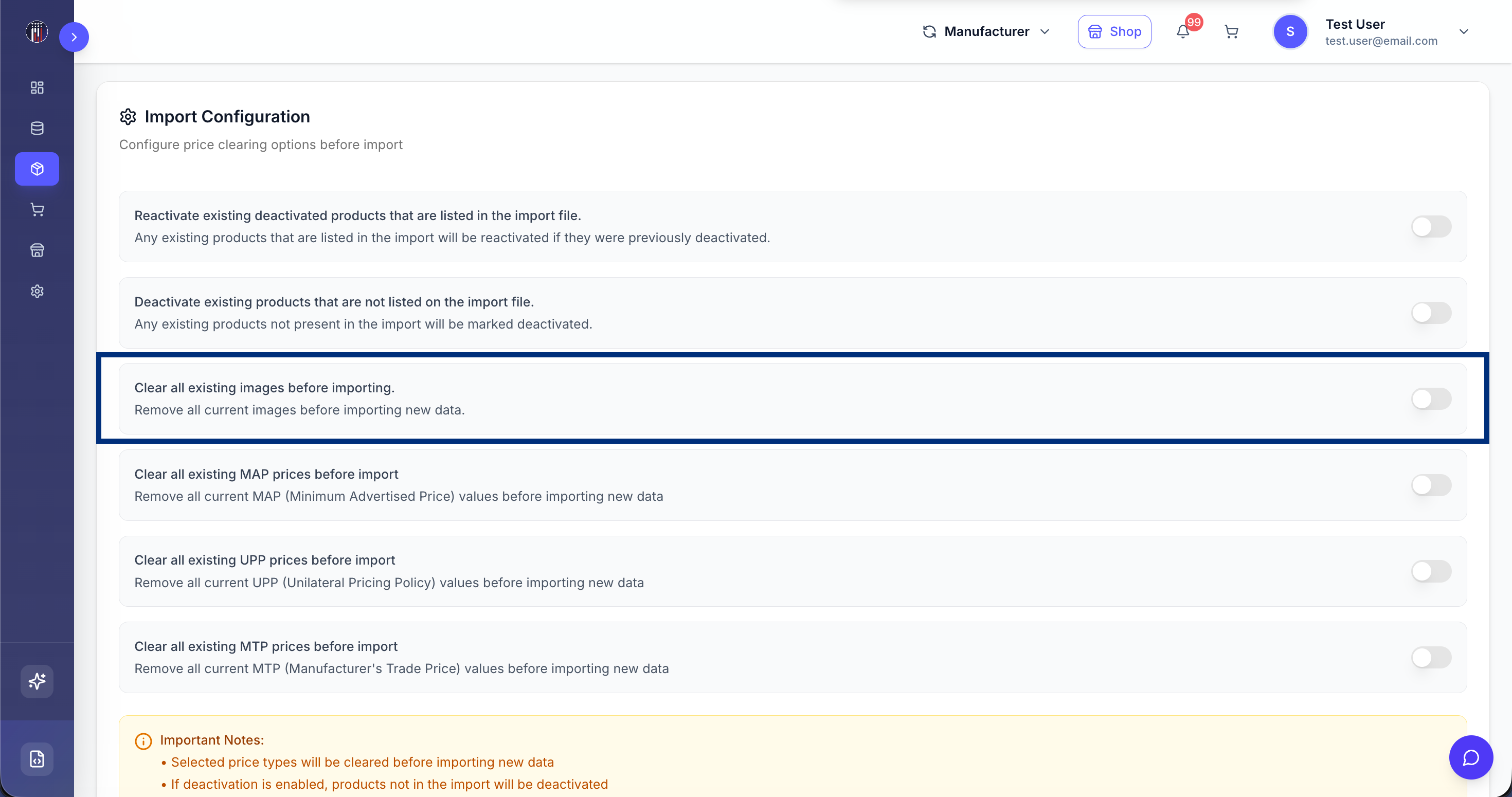Turn on clear all existing MTP prices
1512x797 pixels.
pyautogui.click(x=1431, y=657)
